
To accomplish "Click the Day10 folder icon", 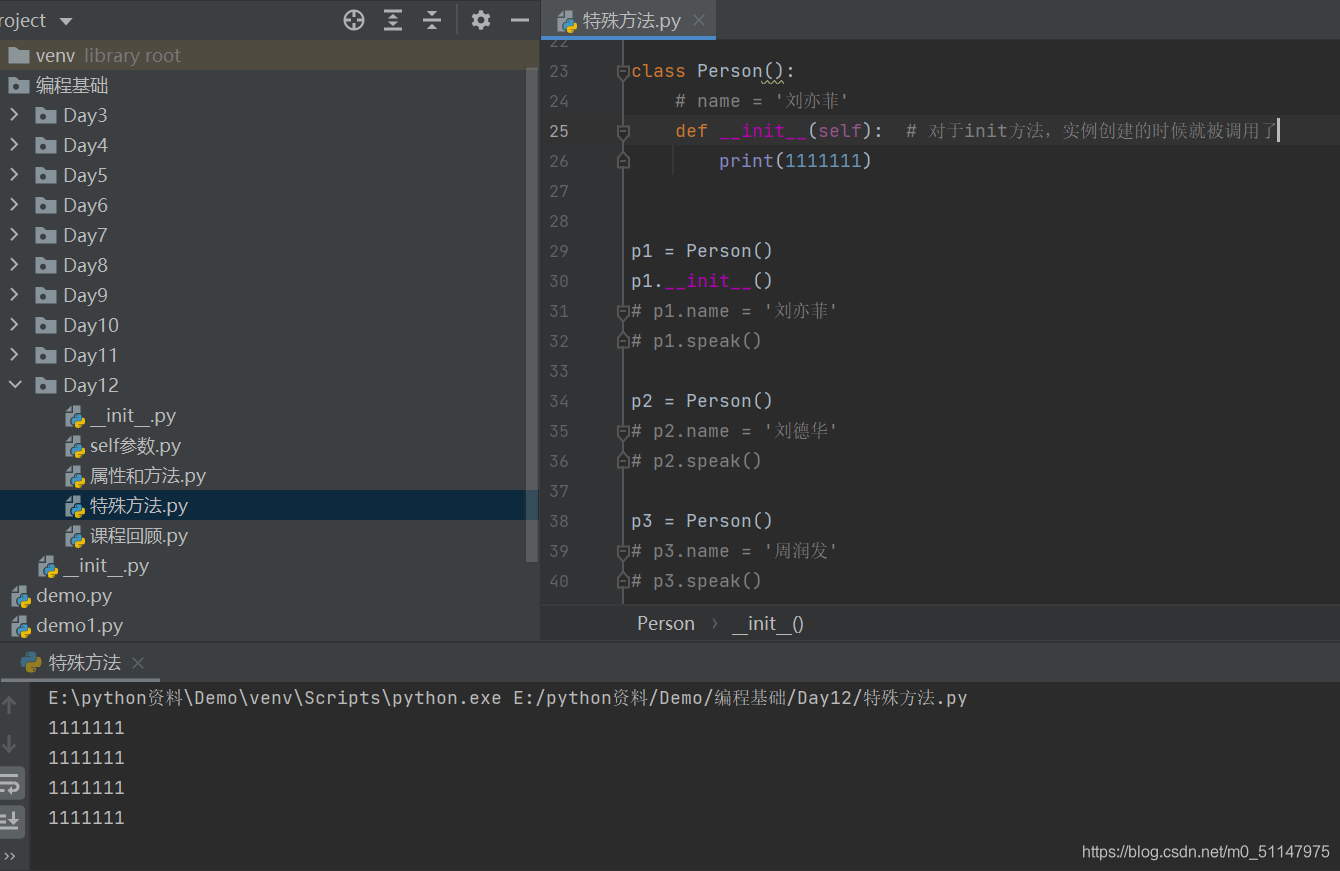I will click(x=46, y=325).
